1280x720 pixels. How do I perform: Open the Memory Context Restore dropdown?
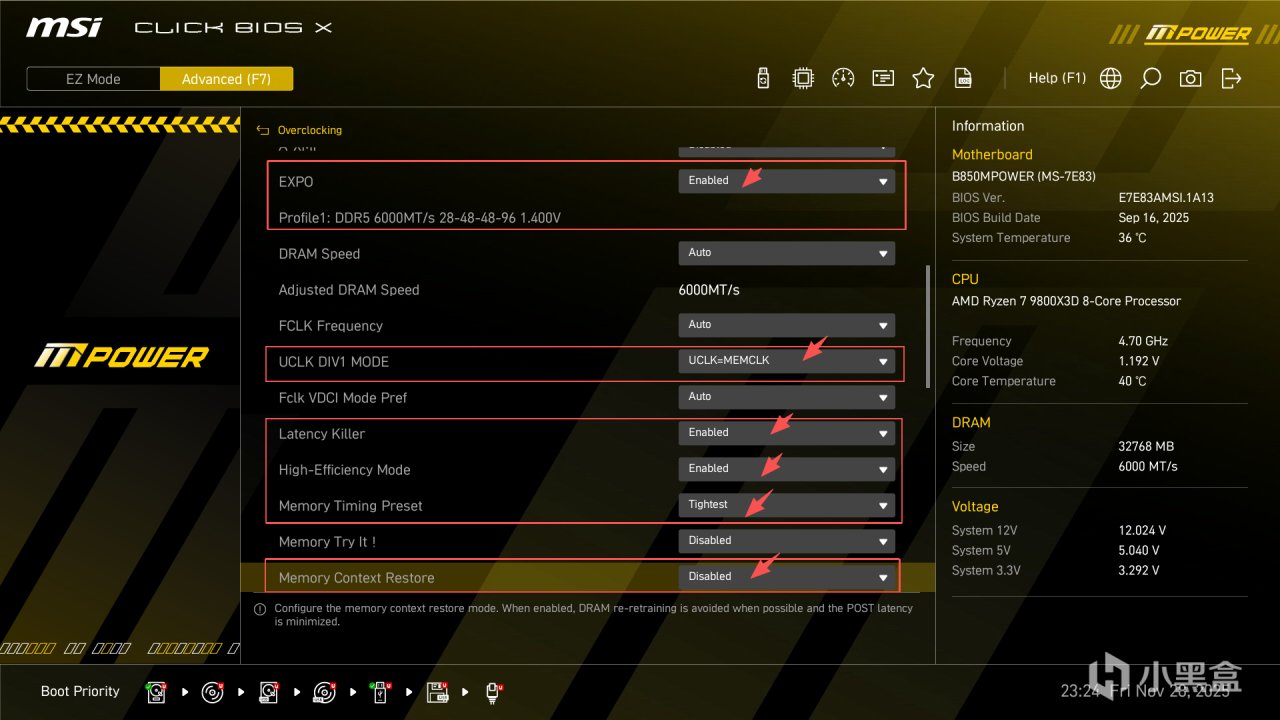(786, 577)
